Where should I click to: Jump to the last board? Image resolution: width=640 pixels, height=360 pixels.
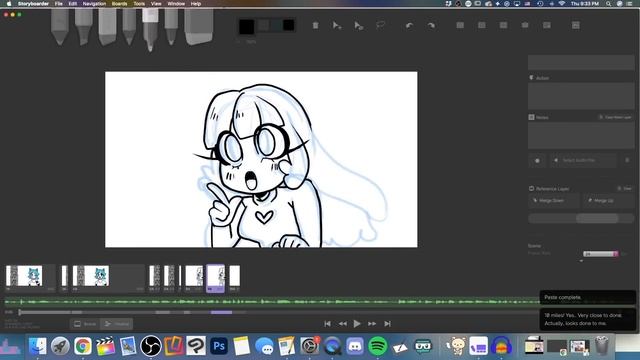(x=387, y=324)
